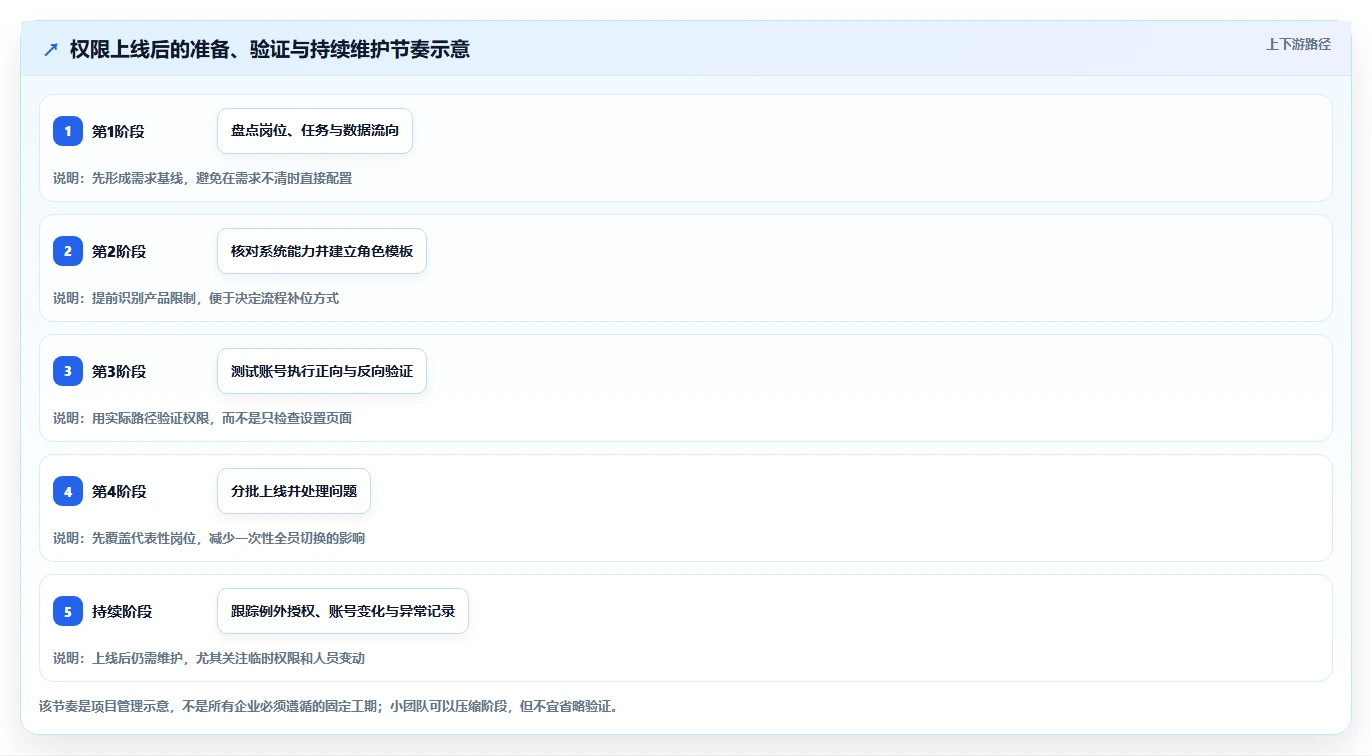The height and width of the screenshot is (756, 1372).
Task: Click the note 提前识别产品限制，便于决定流程补位方式
Action: click(x=215, y=298)
